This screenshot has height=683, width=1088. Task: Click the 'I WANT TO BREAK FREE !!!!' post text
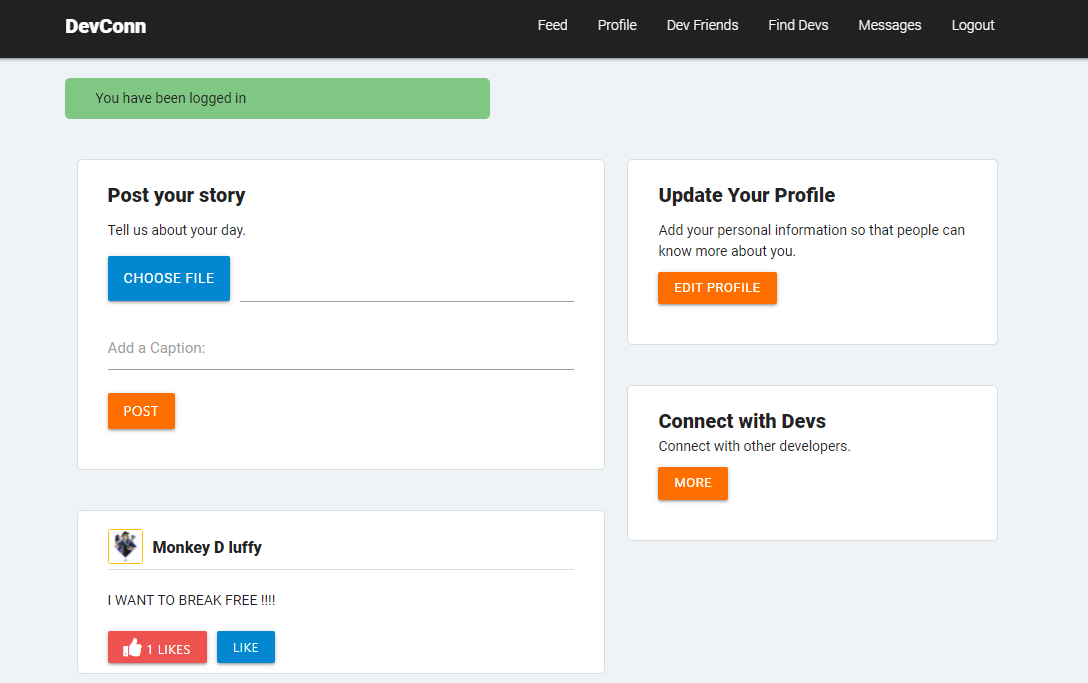point(192,600)
